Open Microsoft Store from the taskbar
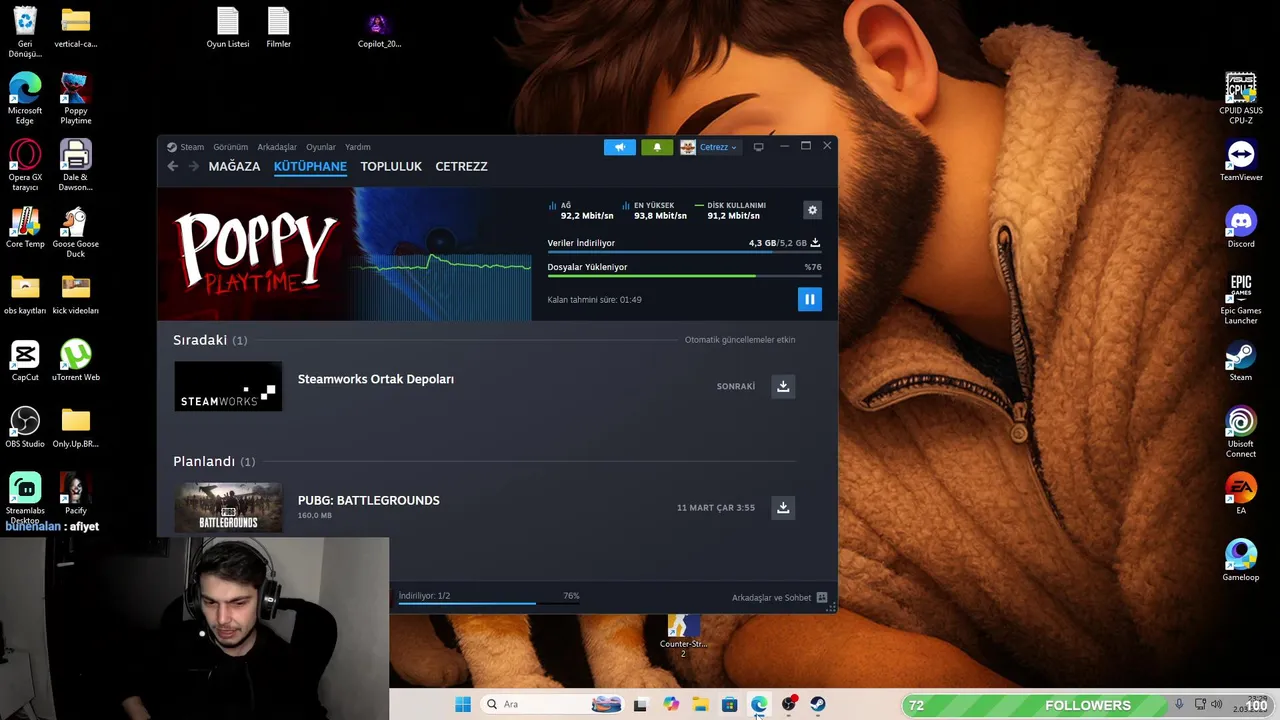 729,705
